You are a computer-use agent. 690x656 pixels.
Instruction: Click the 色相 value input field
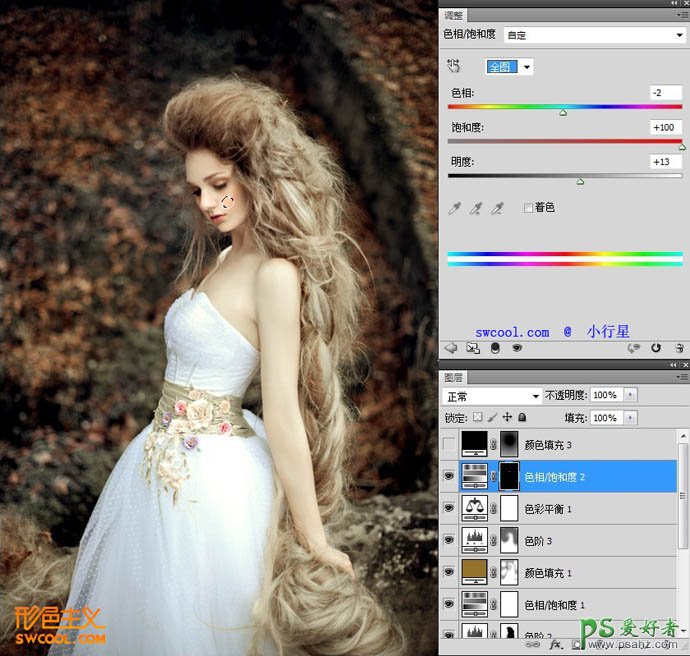664,93
